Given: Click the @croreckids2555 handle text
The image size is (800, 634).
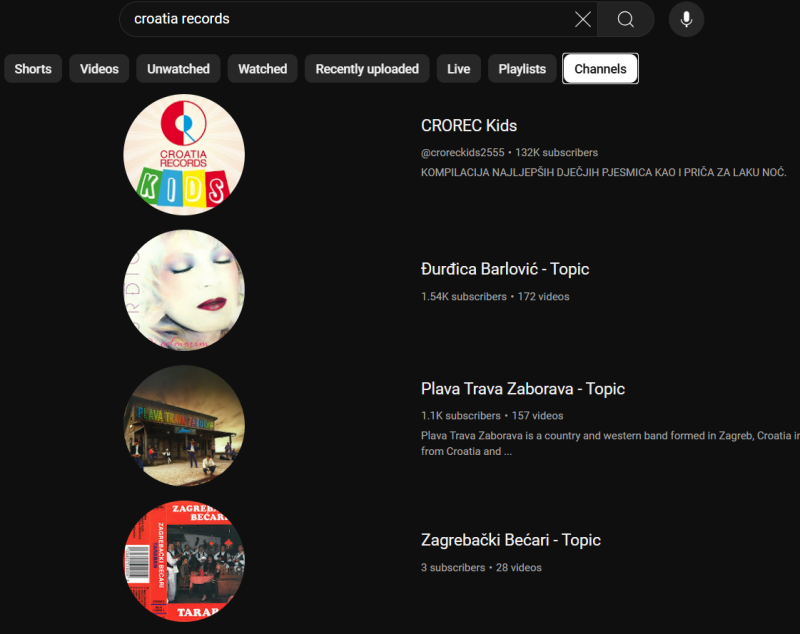Looking at the screenshot, I should coord(462,153).
